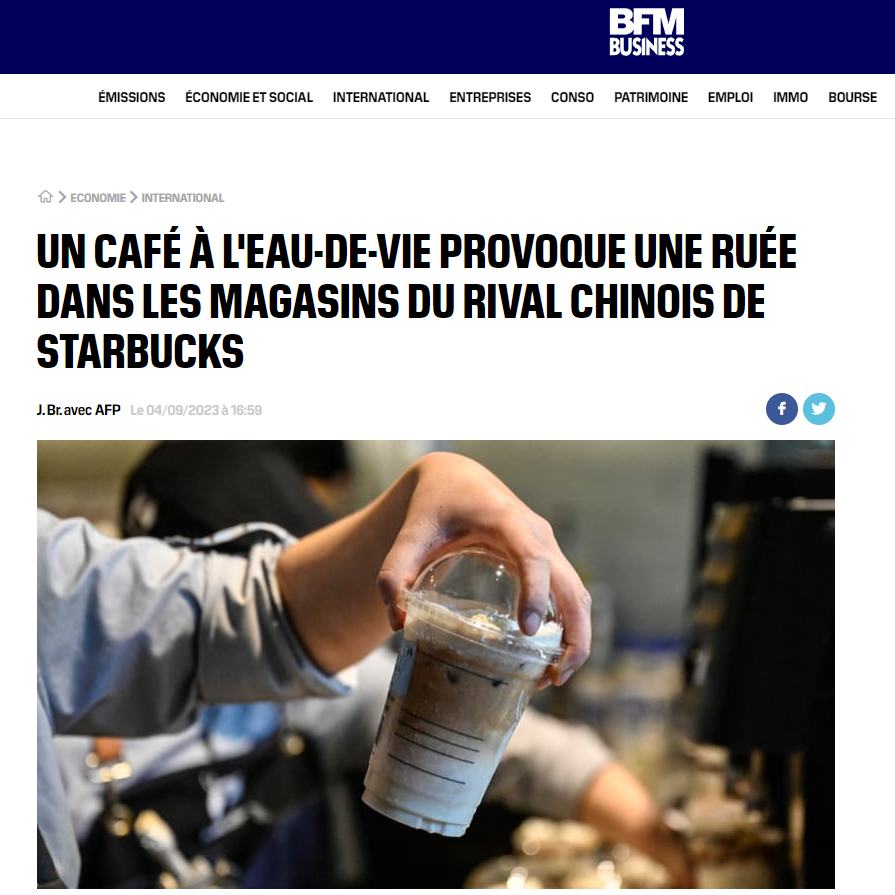Screen dimensions: 895x895
Task: Go to the Immo section
Action: click(790, 98)
